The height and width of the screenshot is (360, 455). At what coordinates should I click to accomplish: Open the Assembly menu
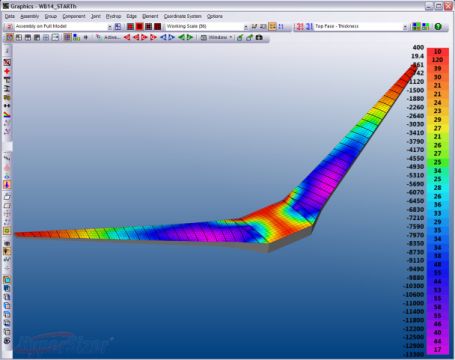pos(30,16)
